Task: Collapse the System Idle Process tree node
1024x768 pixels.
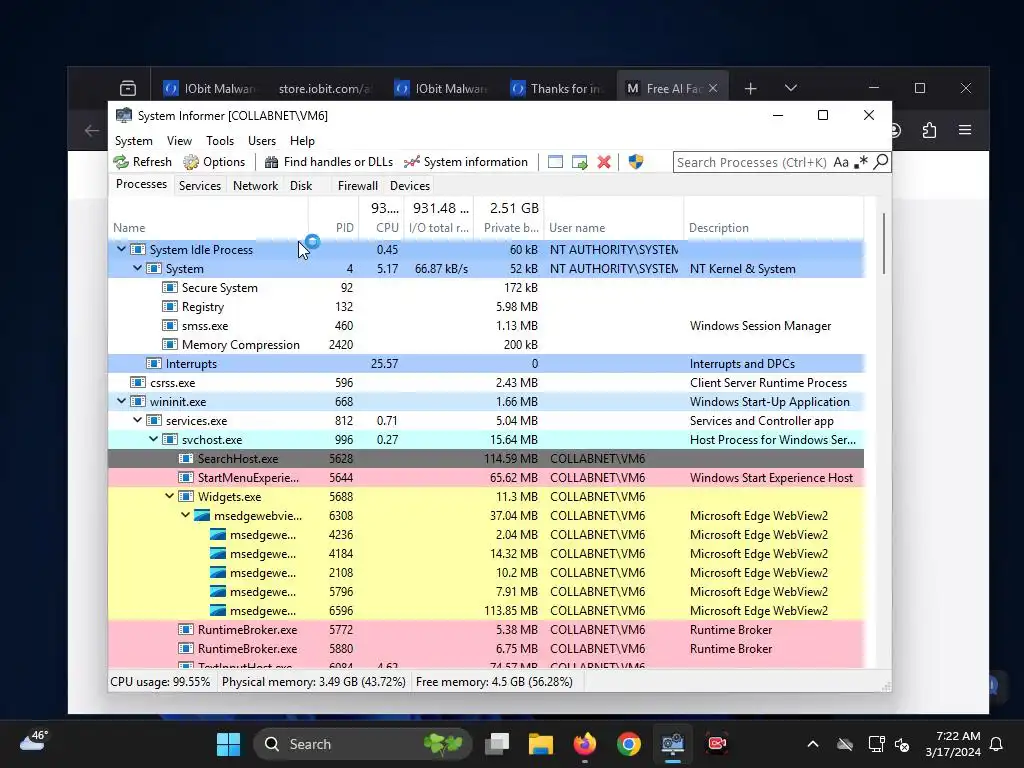Action: pyautogui.click(x=121, y=249)
